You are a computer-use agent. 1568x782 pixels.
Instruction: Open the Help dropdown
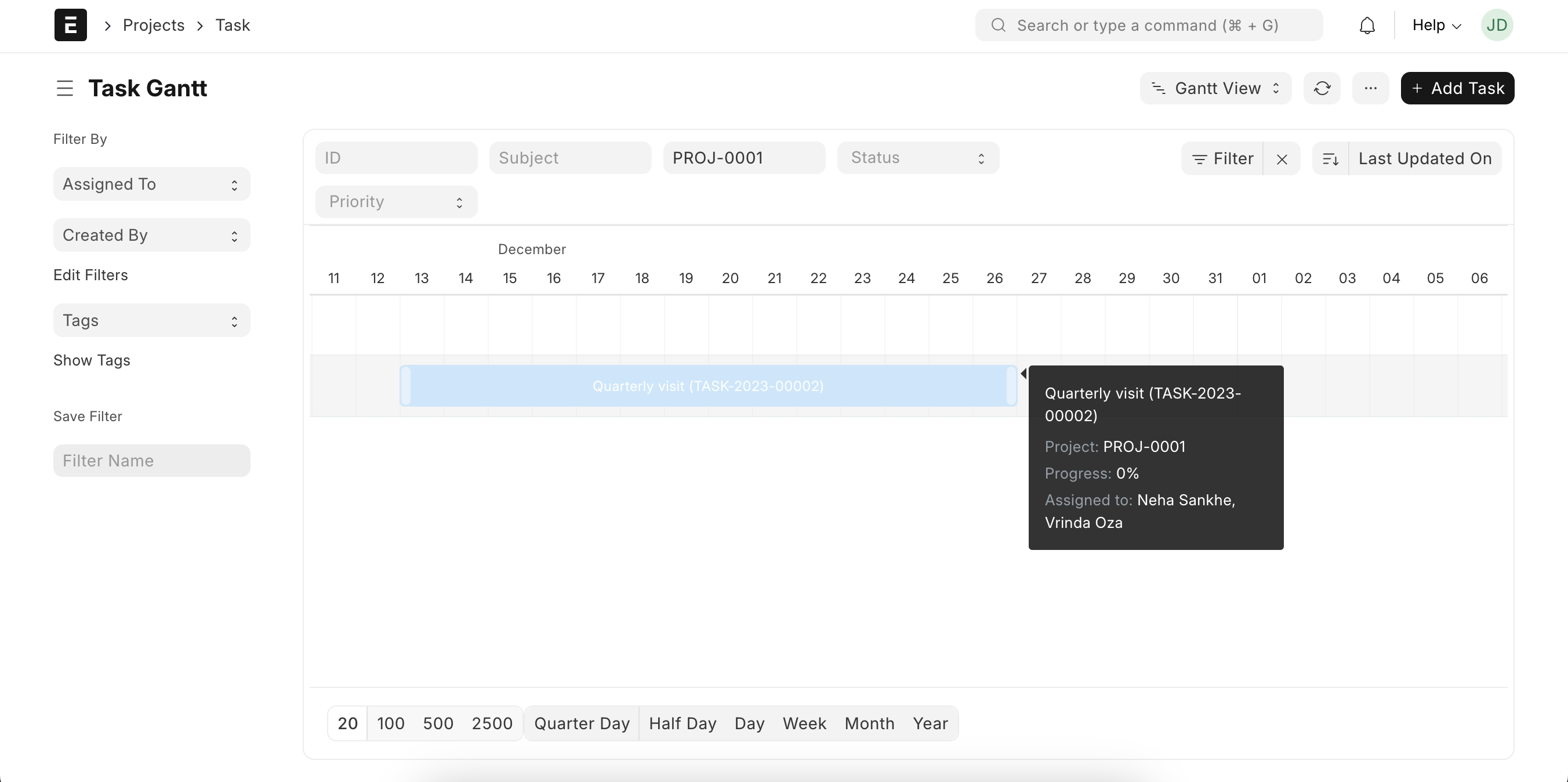tap(1436, 25)
